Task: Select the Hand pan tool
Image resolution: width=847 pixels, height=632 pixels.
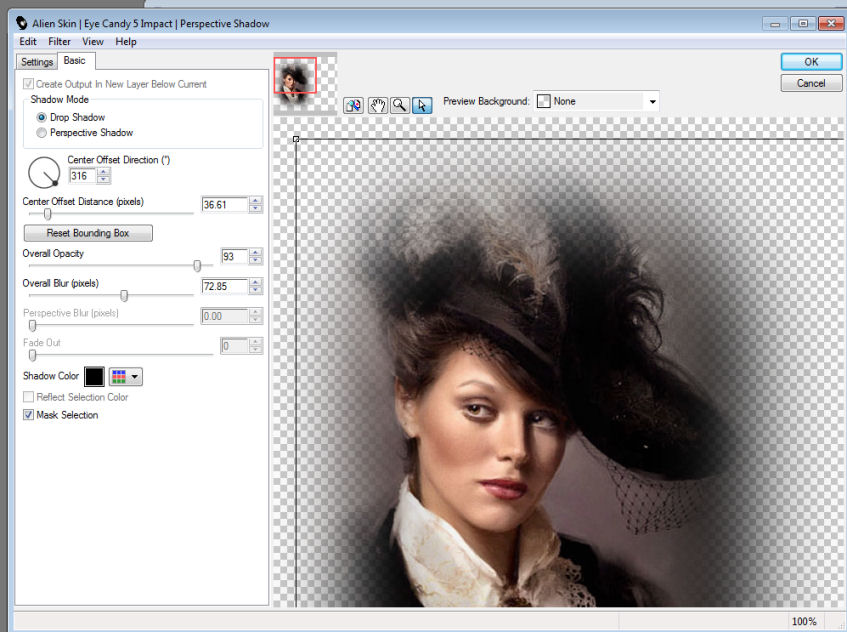Action: click(378, 105)
